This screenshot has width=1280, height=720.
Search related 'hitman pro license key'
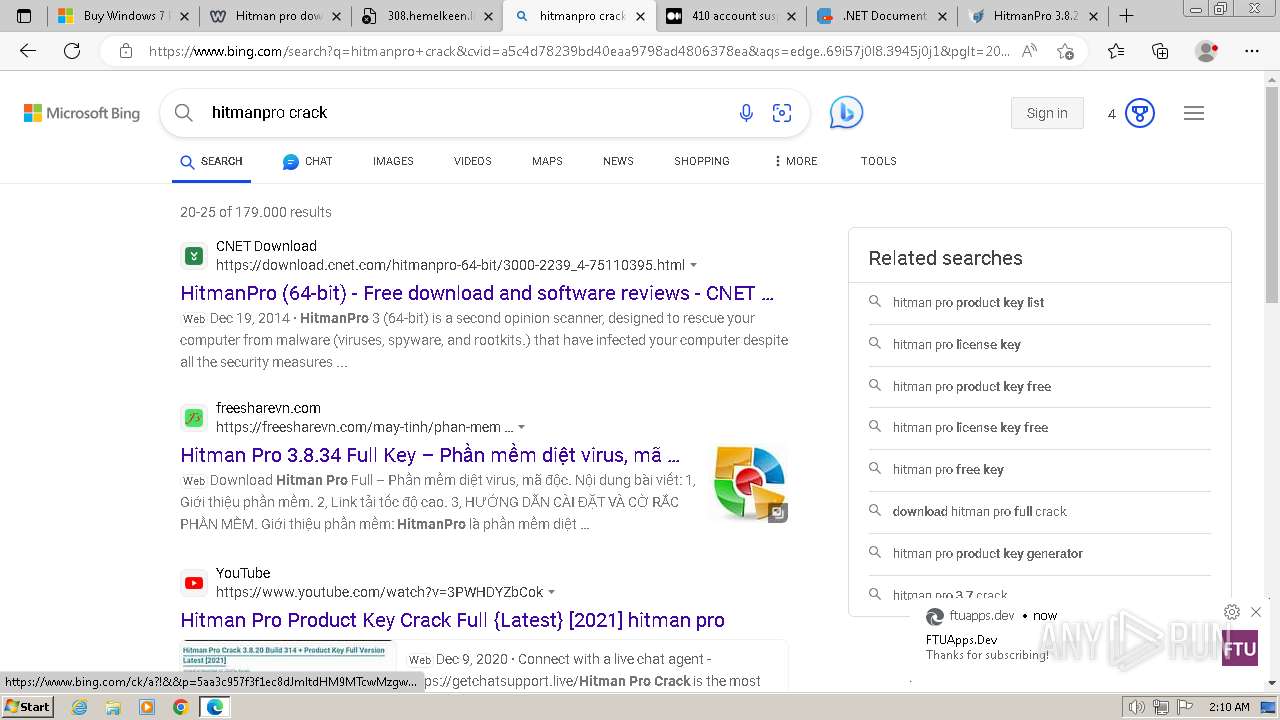957,344
